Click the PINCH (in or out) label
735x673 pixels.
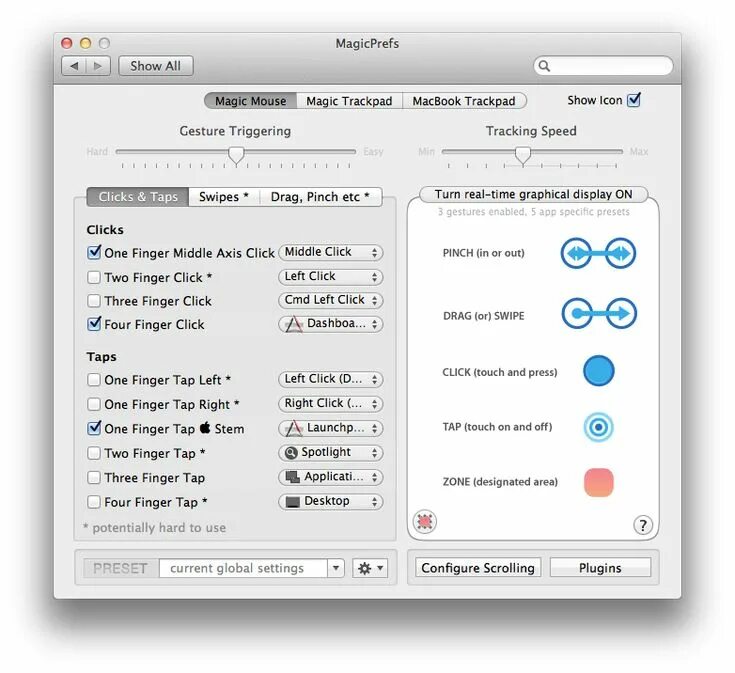[483, 253]
